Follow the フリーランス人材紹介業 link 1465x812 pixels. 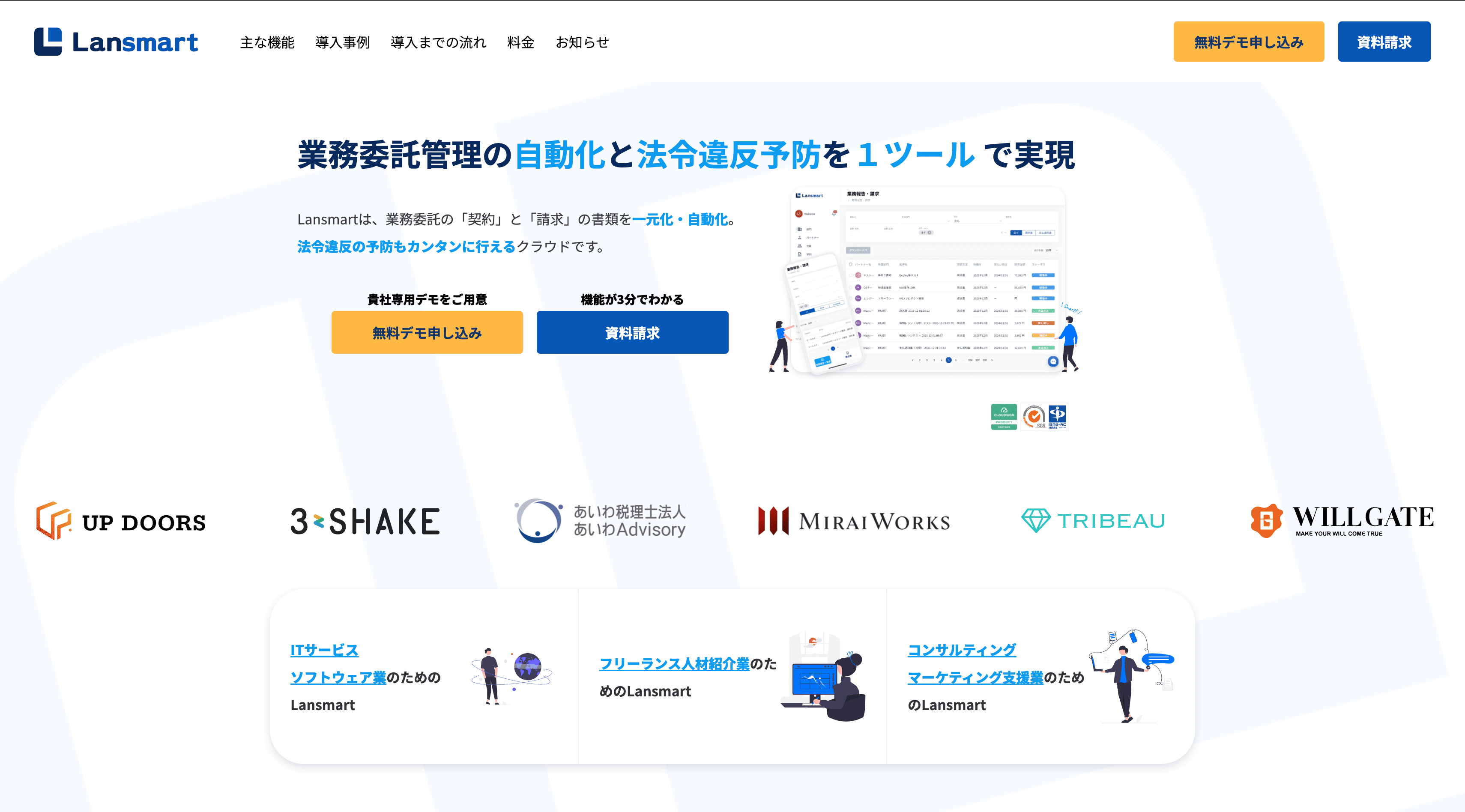(x=674, y=663)
